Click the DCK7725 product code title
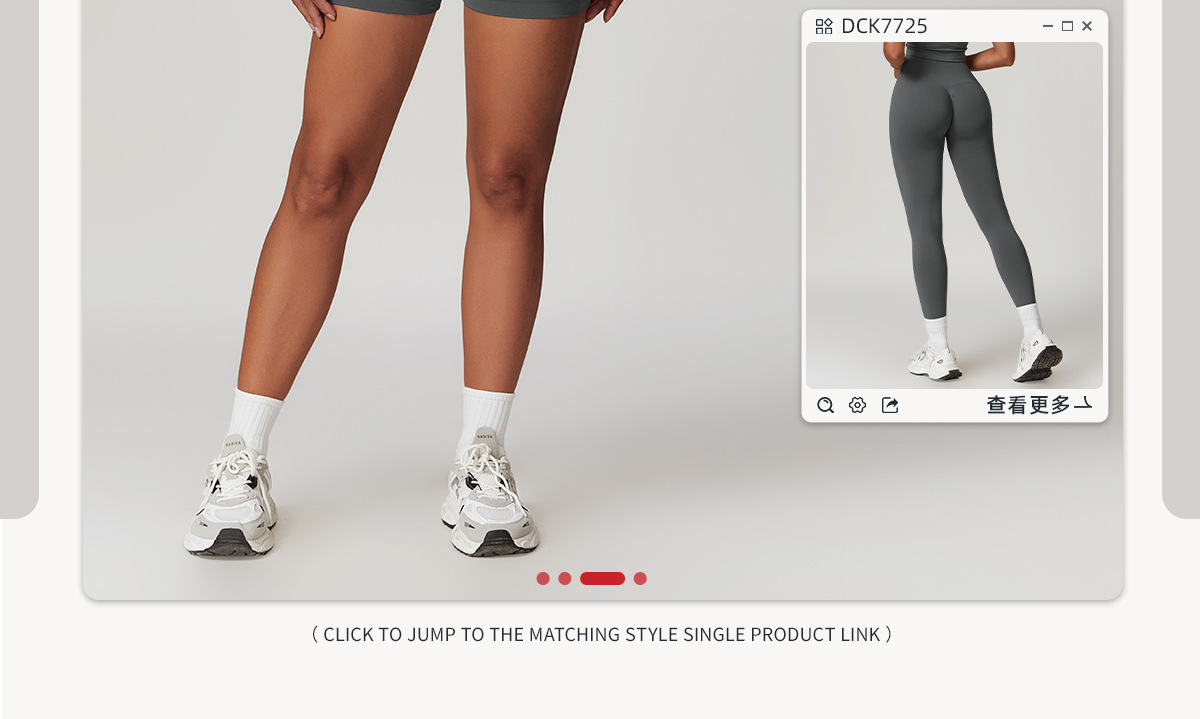The height and width of the screenshot is (719, 1200). (x=884, y=26)
